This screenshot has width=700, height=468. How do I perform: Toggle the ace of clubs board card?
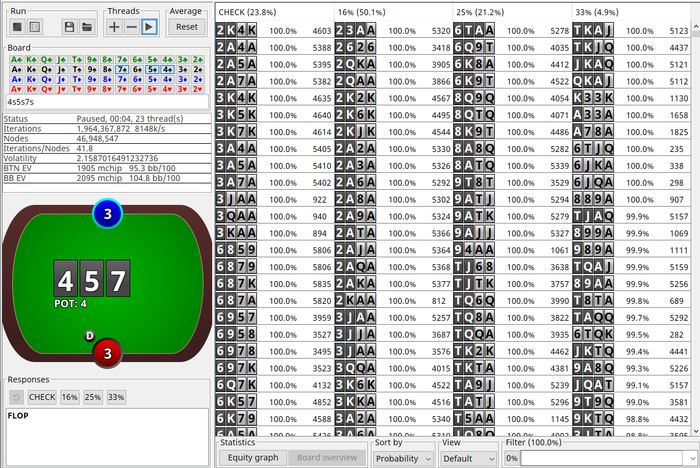click(x=17, y=59)
